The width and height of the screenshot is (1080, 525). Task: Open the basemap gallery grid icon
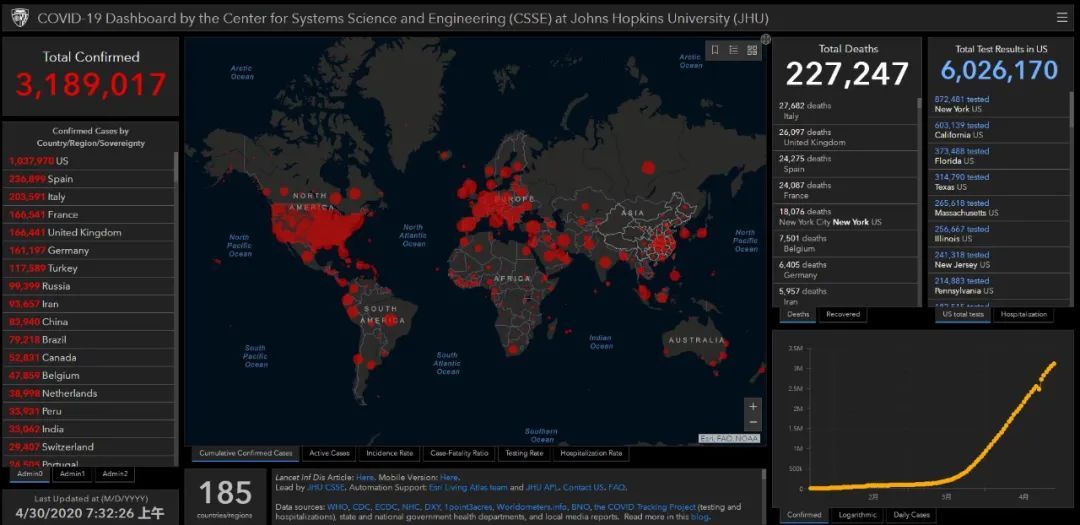[752, 50]
